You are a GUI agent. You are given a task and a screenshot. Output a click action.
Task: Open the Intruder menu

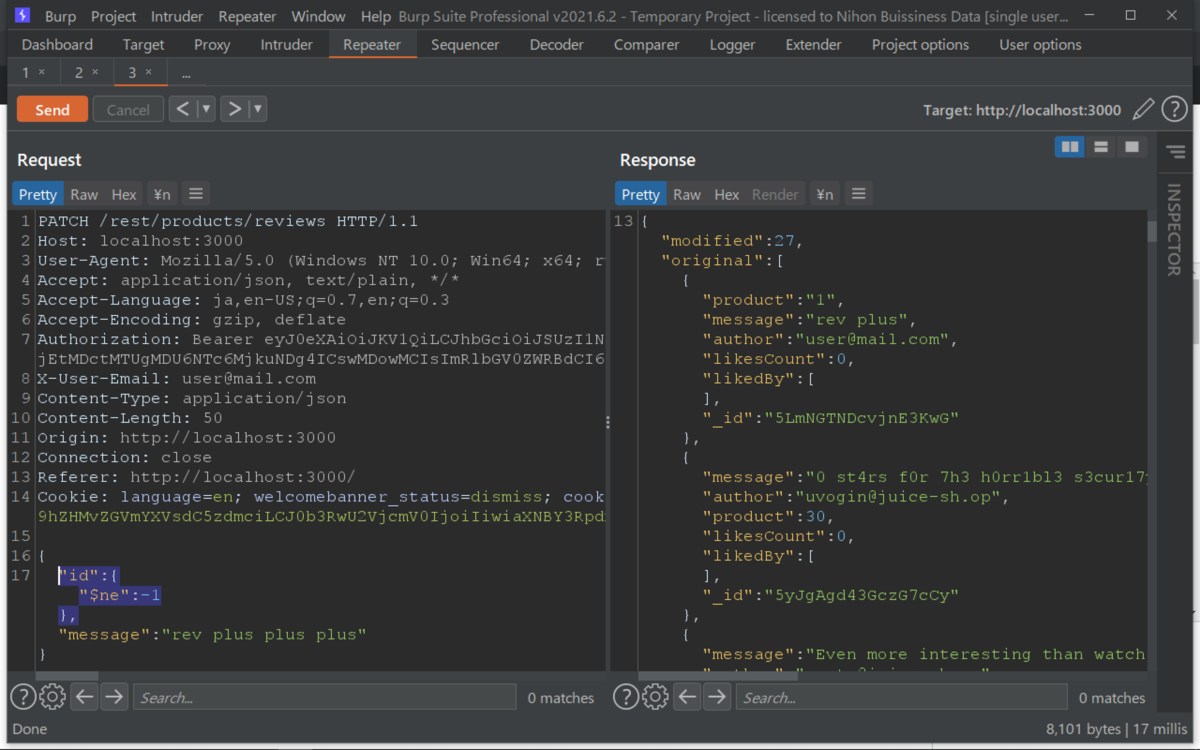(x=177, y=16)
